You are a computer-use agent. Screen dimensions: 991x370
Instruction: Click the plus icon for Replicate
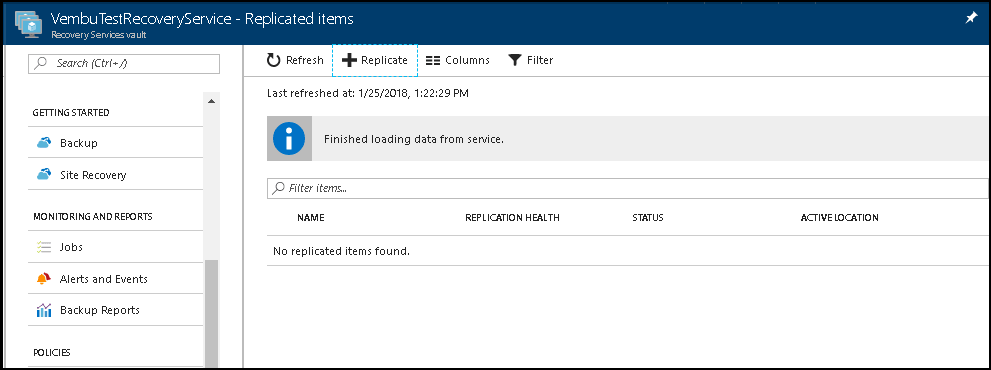(x=349, y=60)
